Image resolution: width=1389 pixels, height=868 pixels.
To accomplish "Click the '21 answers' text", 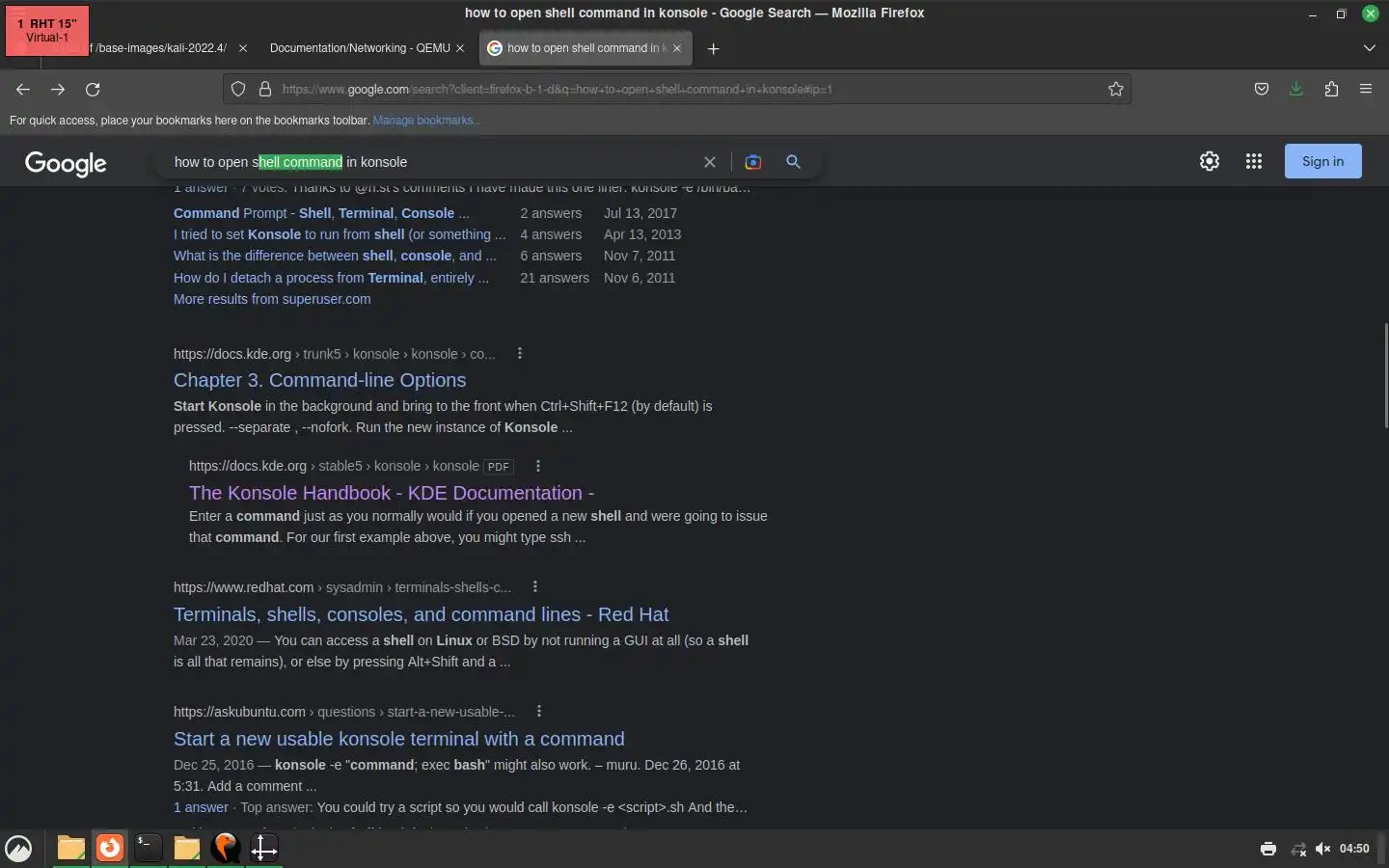I will tap(555, 278).
